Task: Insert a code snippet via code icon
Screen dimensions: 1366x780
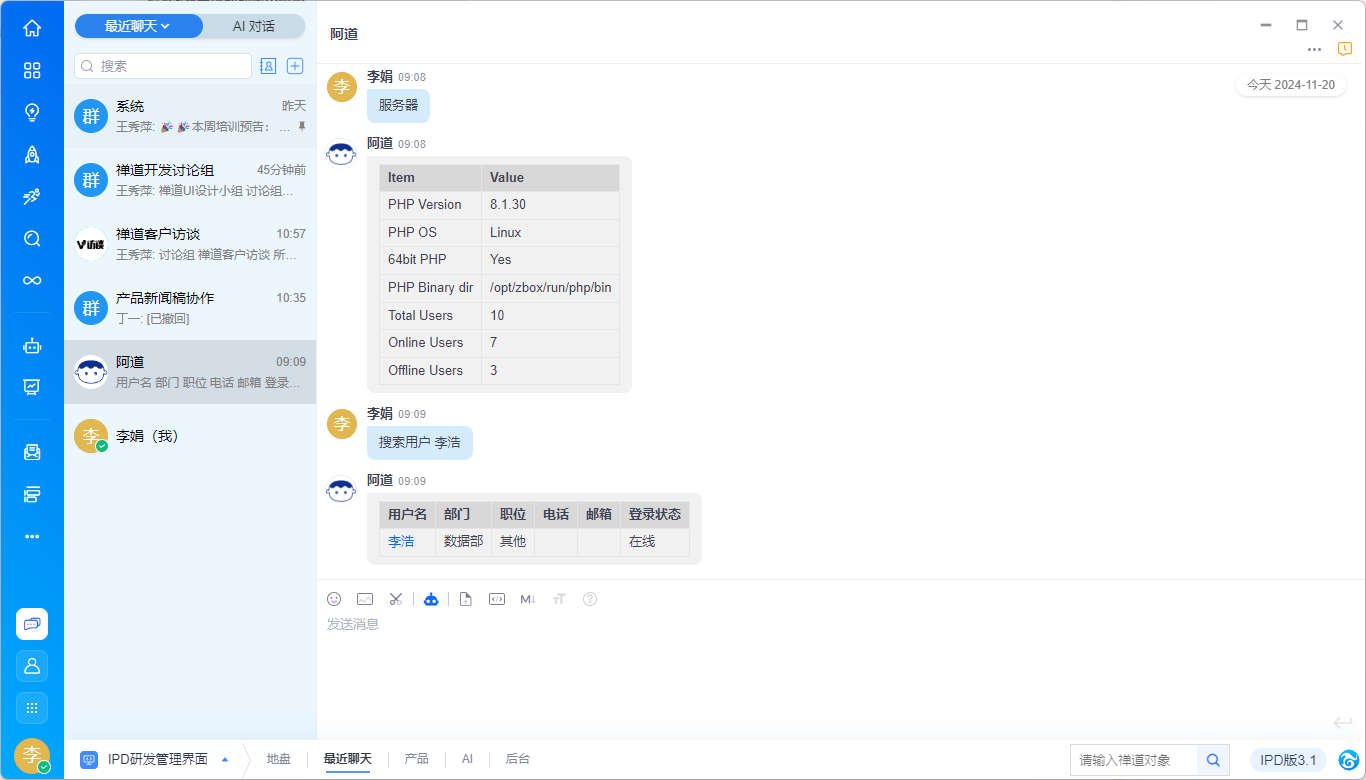Action: click(497, 599)
